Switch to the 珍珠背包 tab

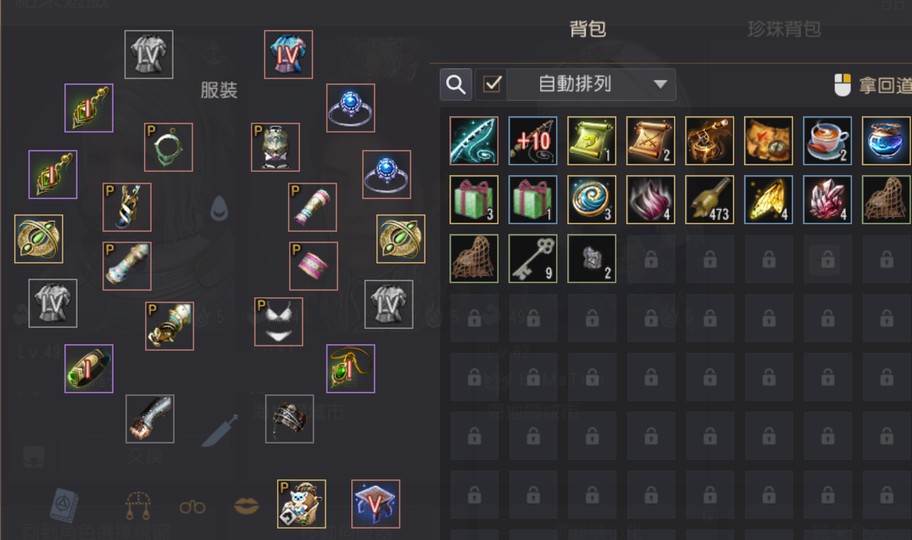tap(784, 29)
